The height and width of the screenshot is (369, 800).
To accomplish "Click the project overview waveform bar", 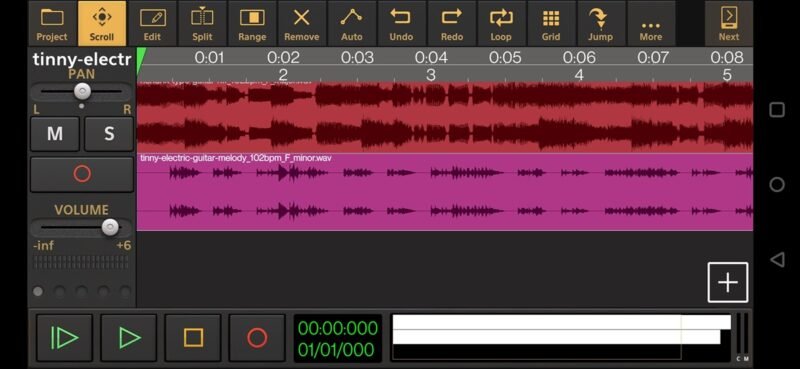I will click(561, 338).
